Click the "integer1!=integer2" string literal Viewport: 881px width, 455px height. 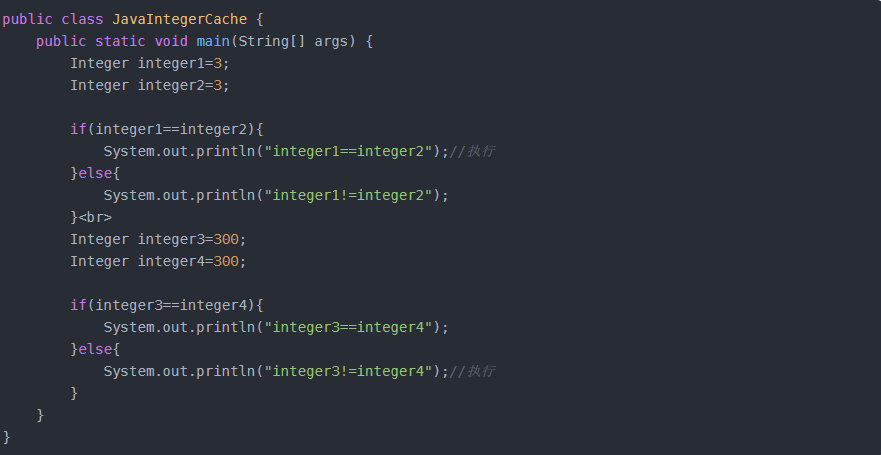(348, 195)
